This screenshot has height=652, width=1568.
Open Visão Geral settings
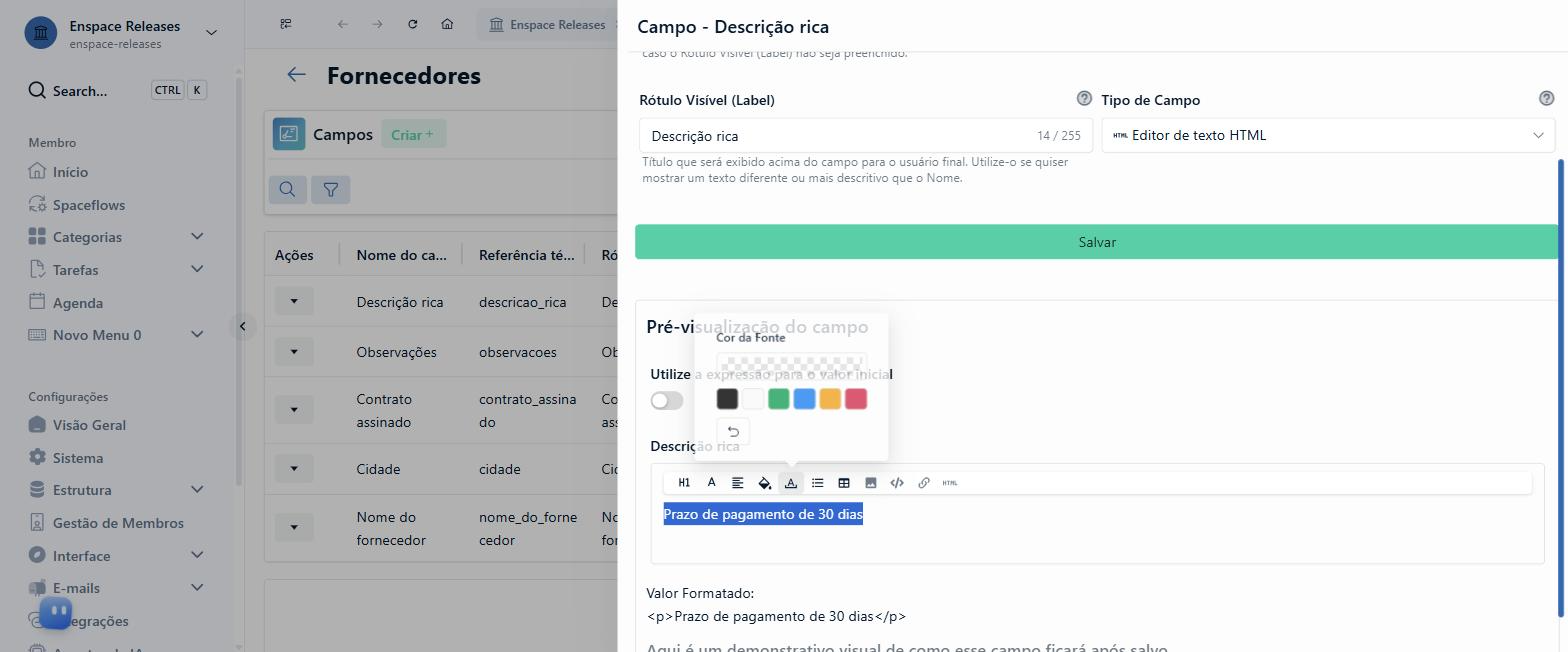pos(89,425)
